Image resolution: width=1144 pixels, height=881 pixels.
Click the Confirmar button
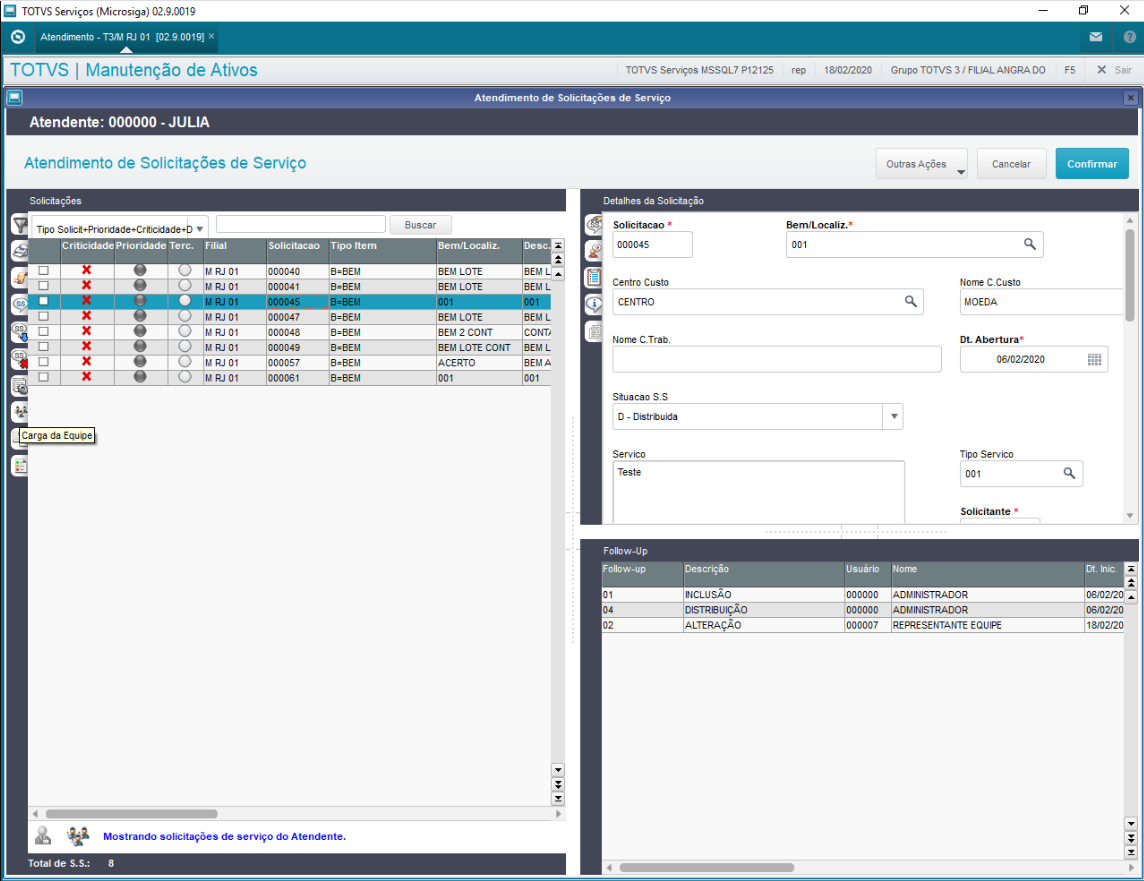(1091, 164)
